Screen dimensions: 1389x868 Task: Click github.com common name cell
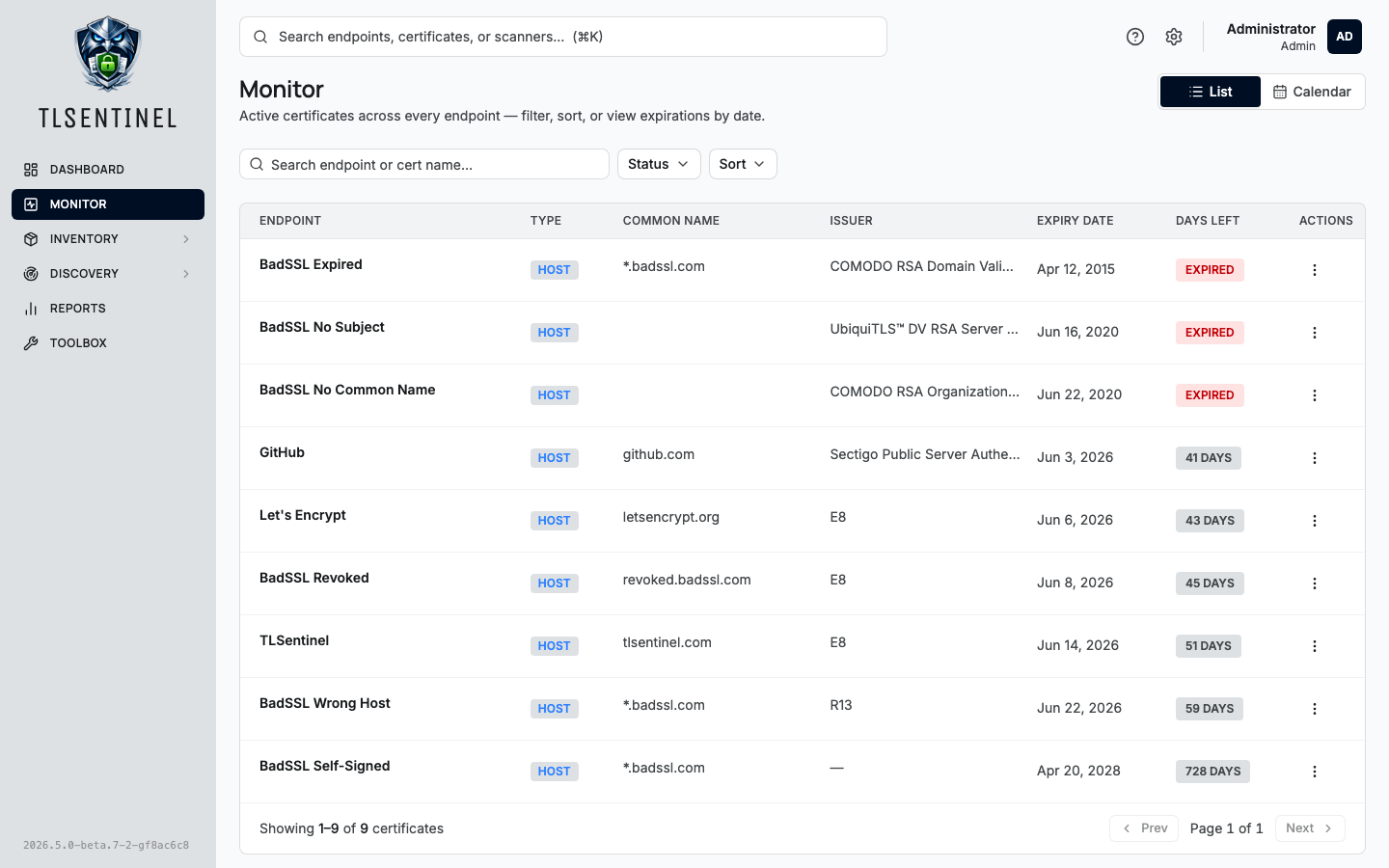click(x=659, y=454)
